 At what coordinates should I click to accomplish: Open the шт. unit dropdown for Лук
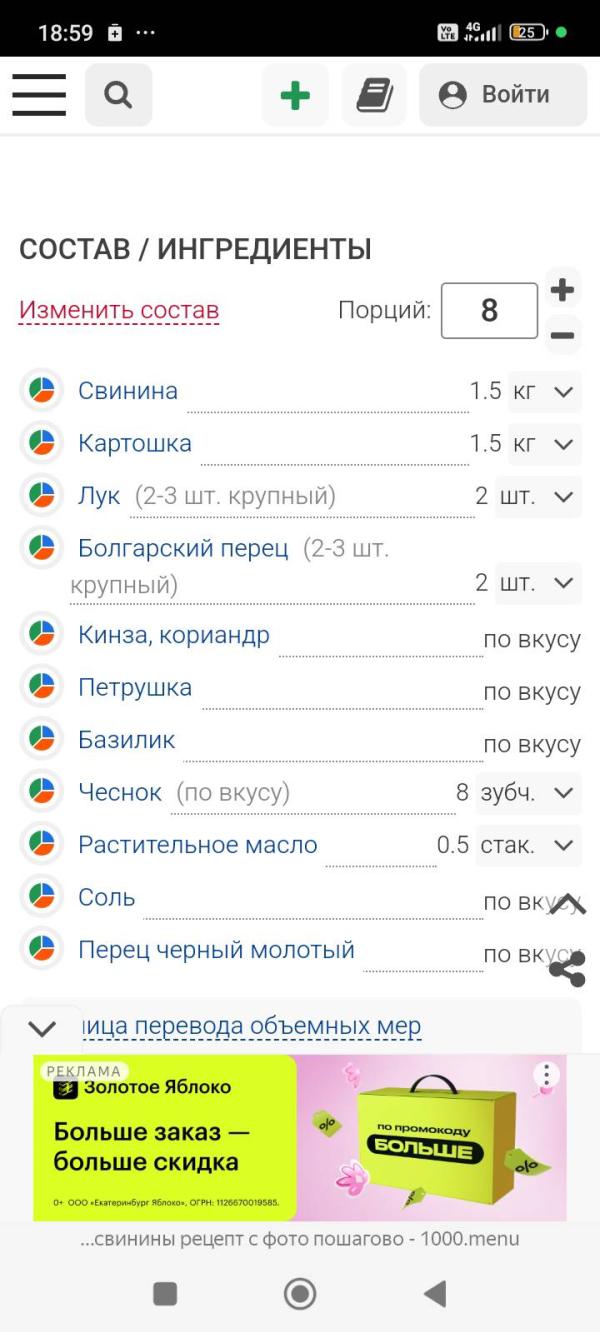538,496
